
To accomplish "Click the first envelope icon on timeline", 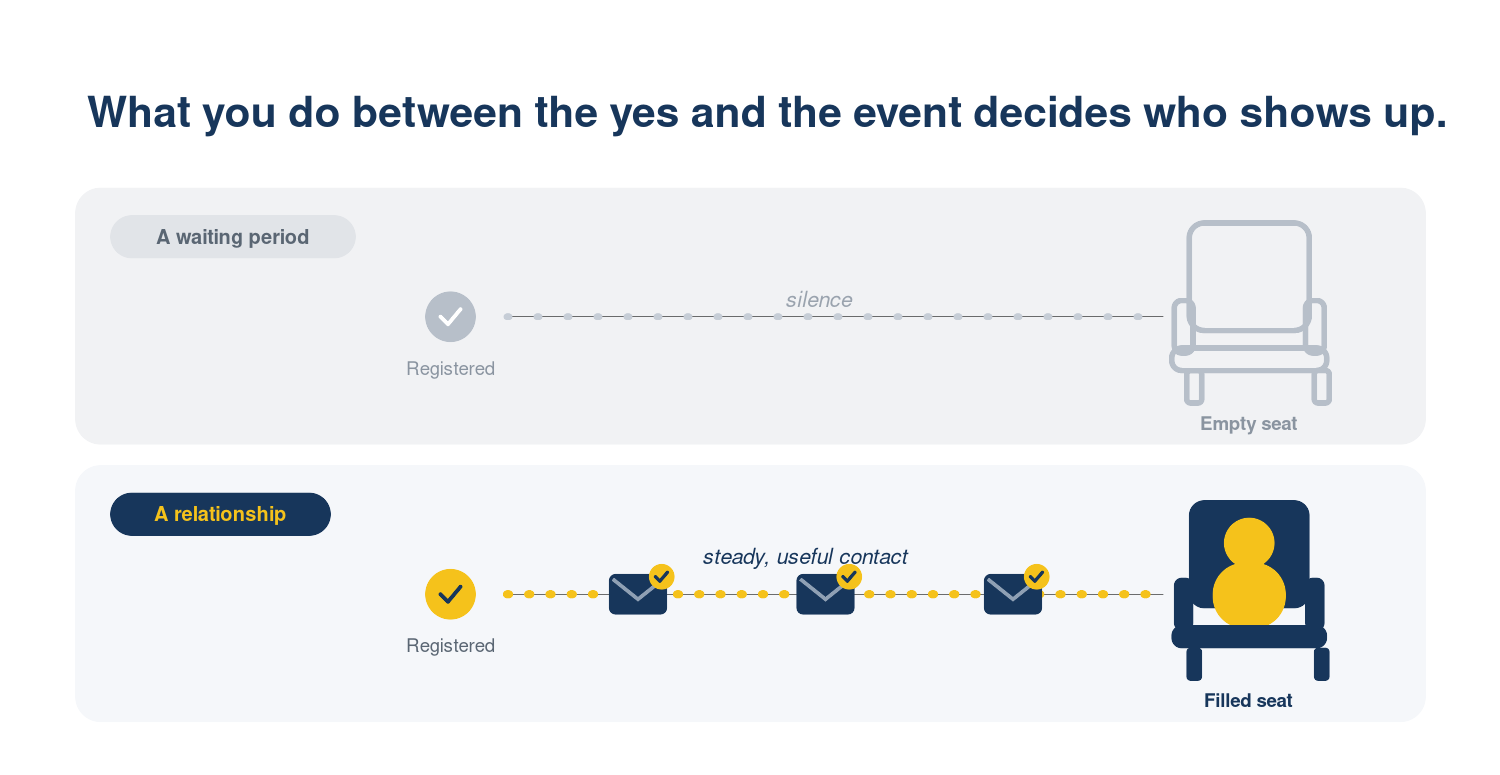I will click(x=638, y=594).
